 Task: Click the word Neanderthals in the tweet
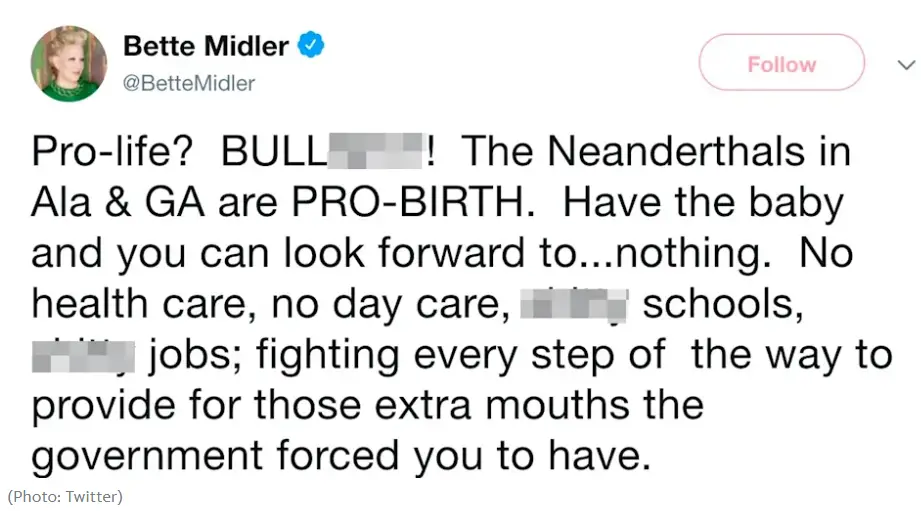pyautogui.click(x=675, y=152)
